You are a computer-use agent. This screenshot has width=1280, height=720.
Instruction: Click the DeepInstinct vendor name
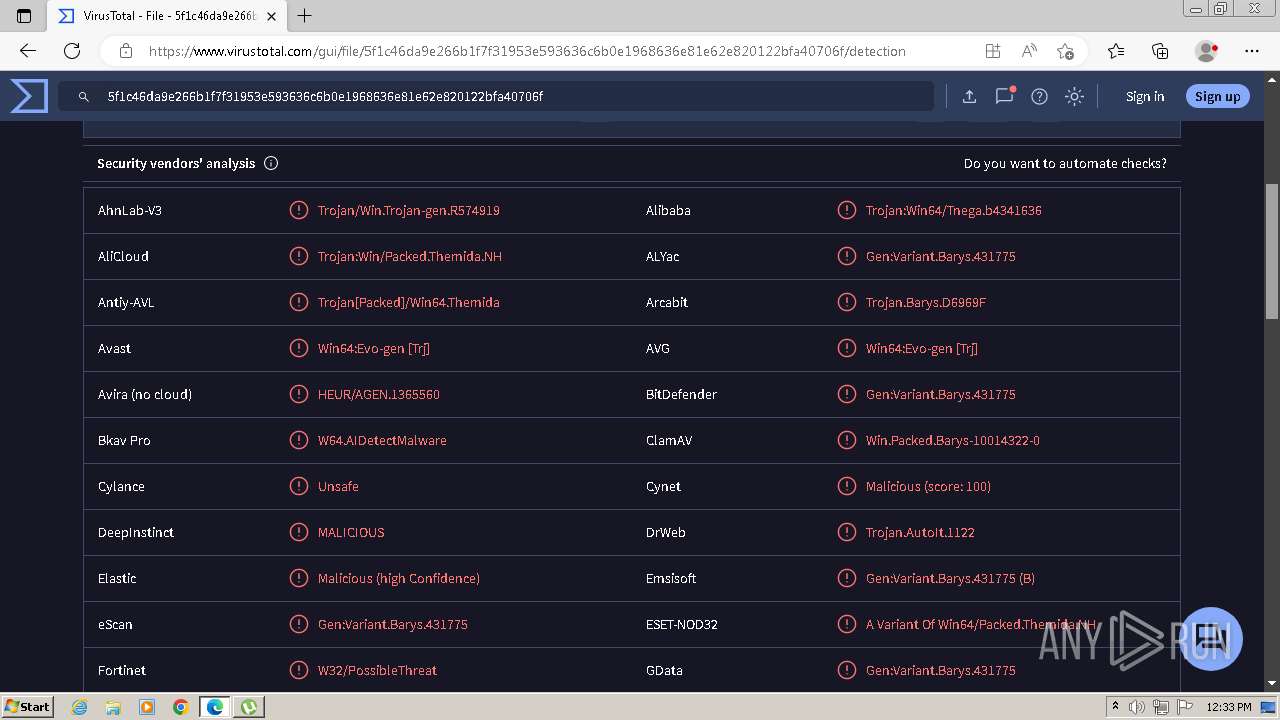tap(136, 532)
